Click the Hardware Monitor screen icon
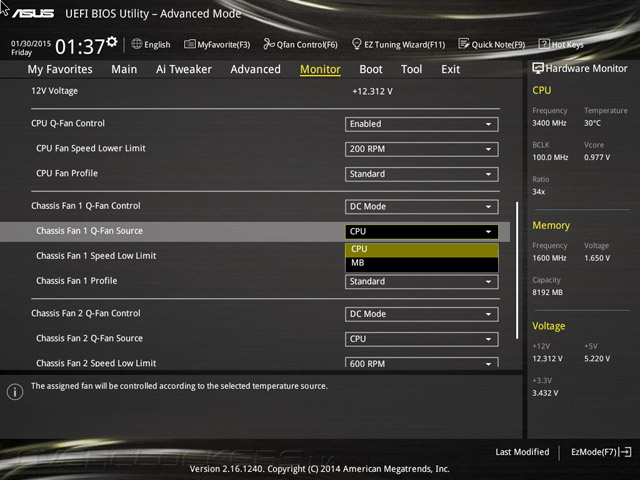This screenshot has height=480, width=640. click(538, 68)
